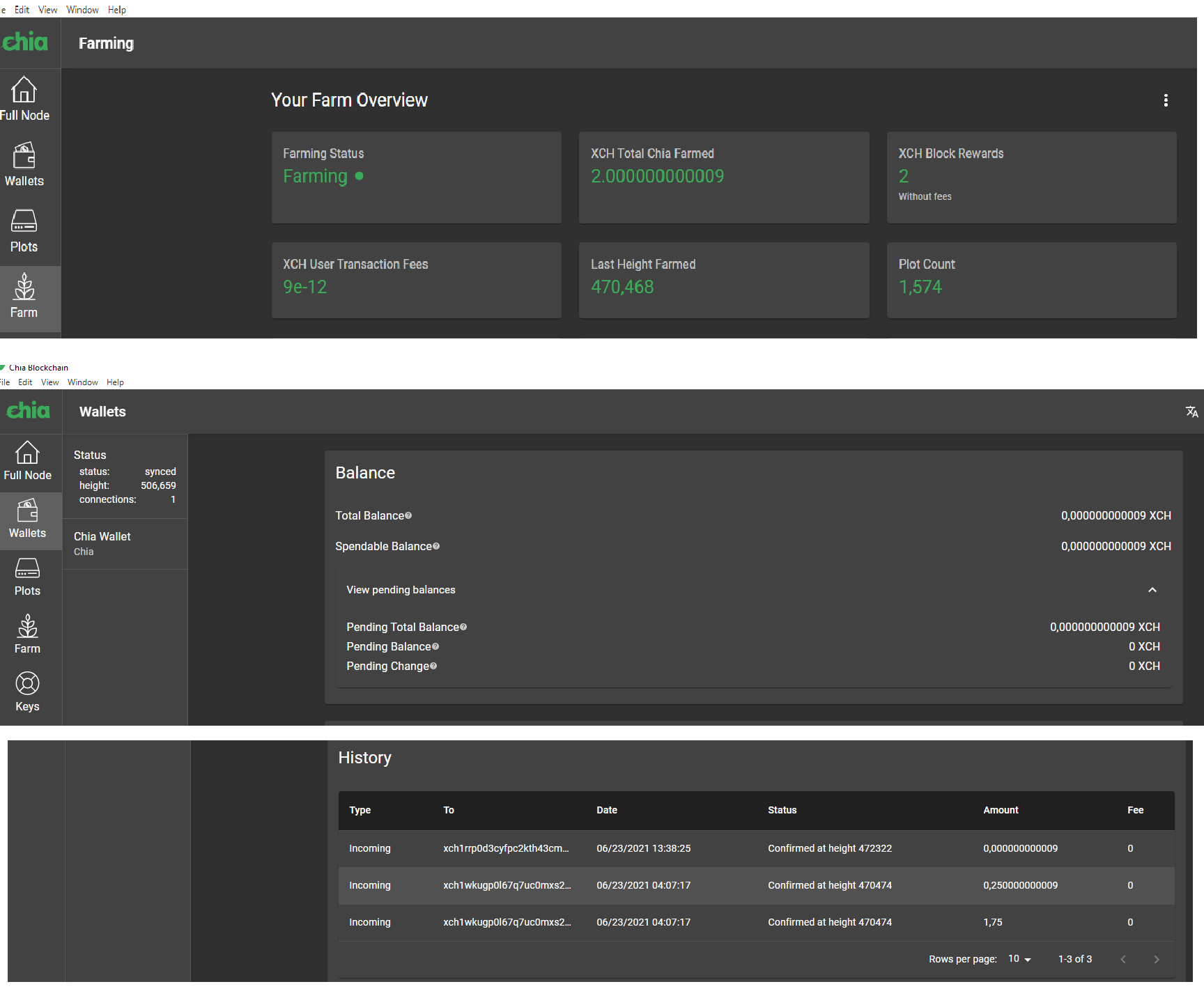Select Chia Wallet in wallet list
Viewport: 1204px width, 998px height.
(x=125, y=544)
